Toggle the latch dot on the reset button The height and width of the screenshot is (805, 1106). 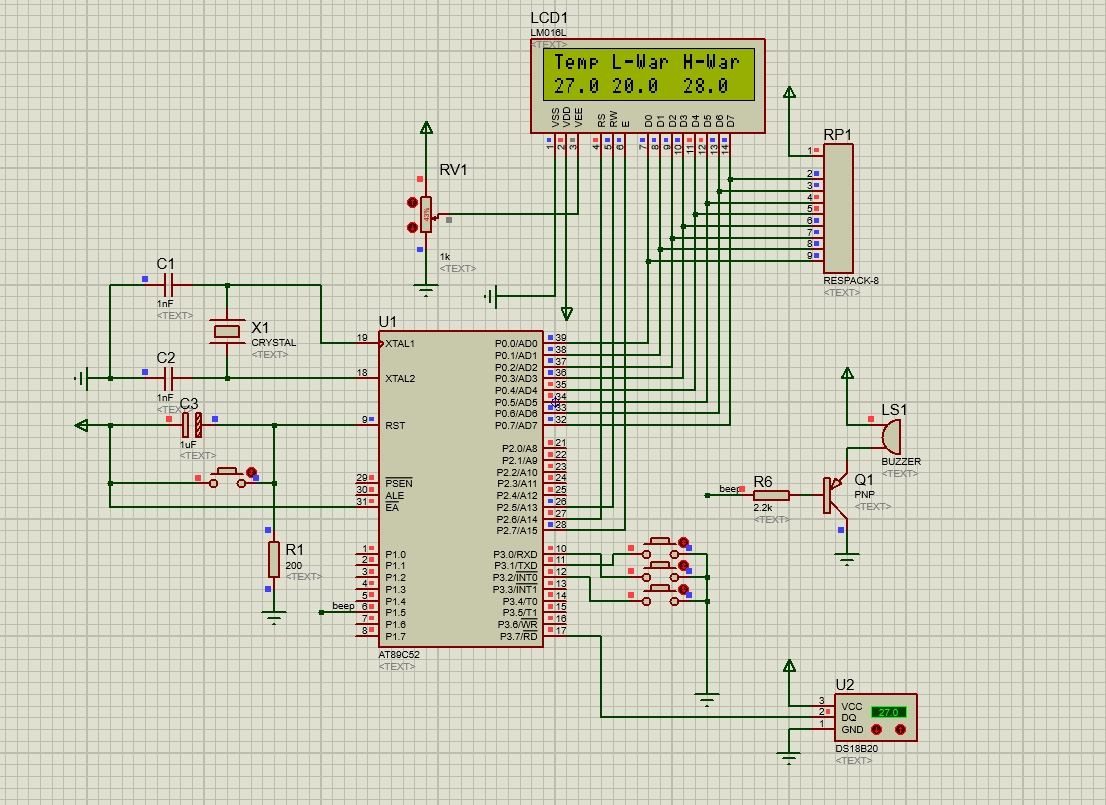pyautogui.click(x=252, y=472)
